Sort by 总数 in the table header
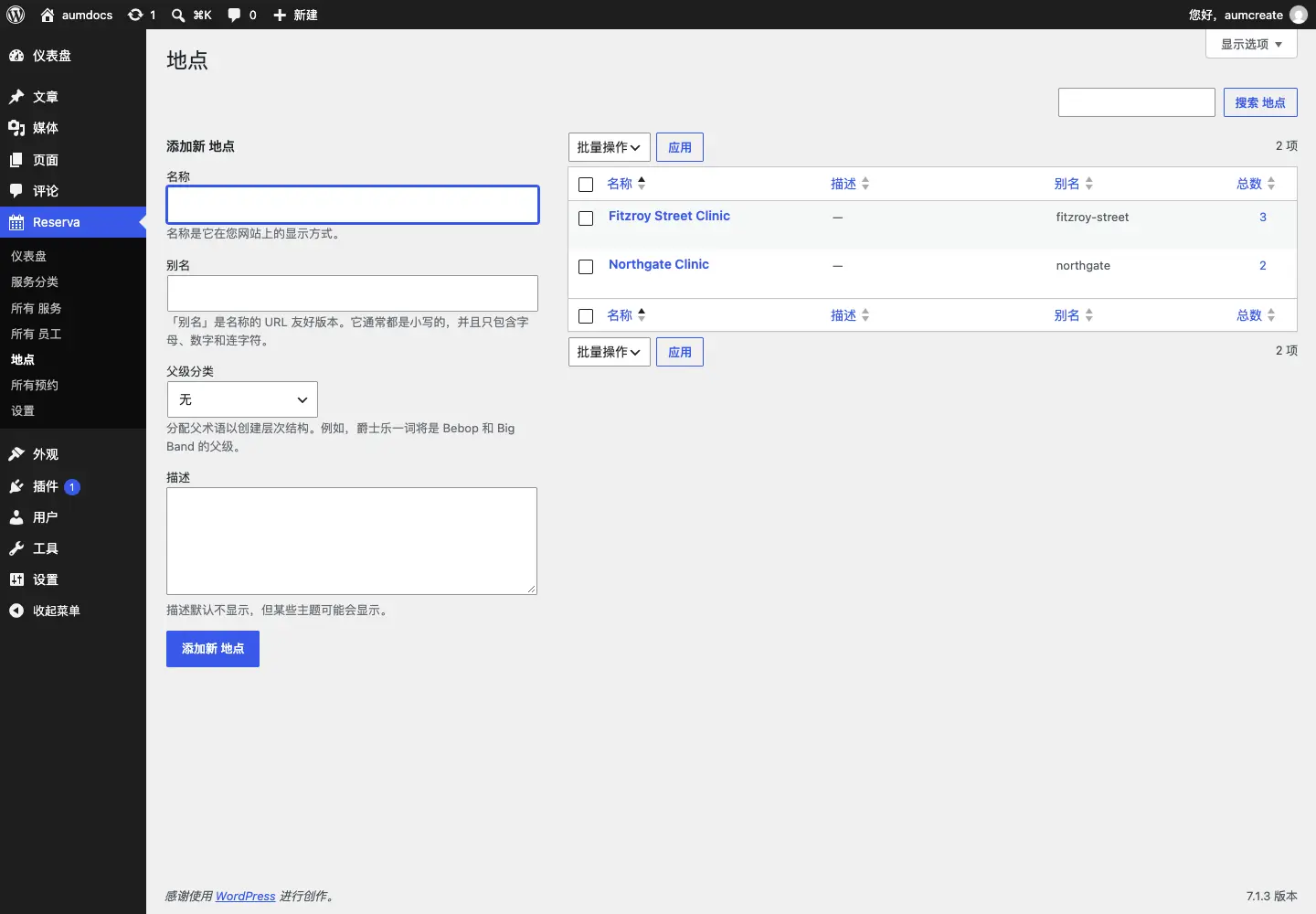Image resolution: width=1316 pixels, height=914 pixels. point(1256,184)
